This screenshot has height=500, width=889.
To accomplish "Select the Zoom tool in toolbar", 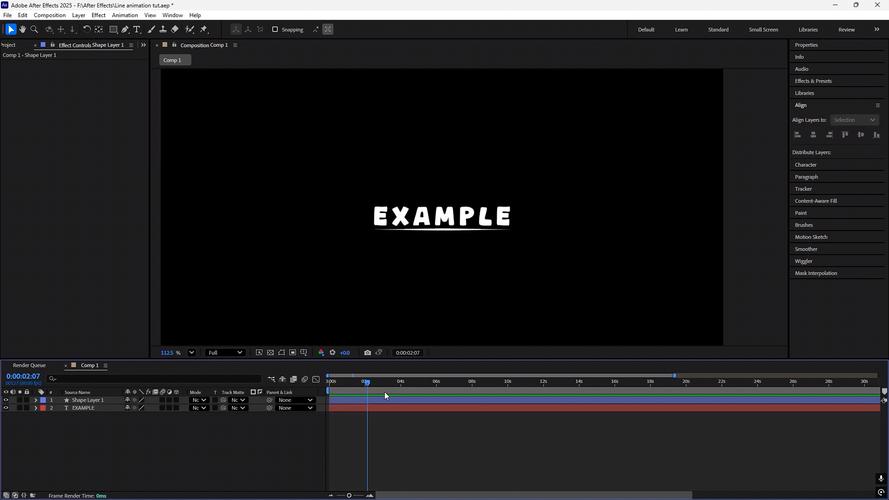I will coord(34,29).
